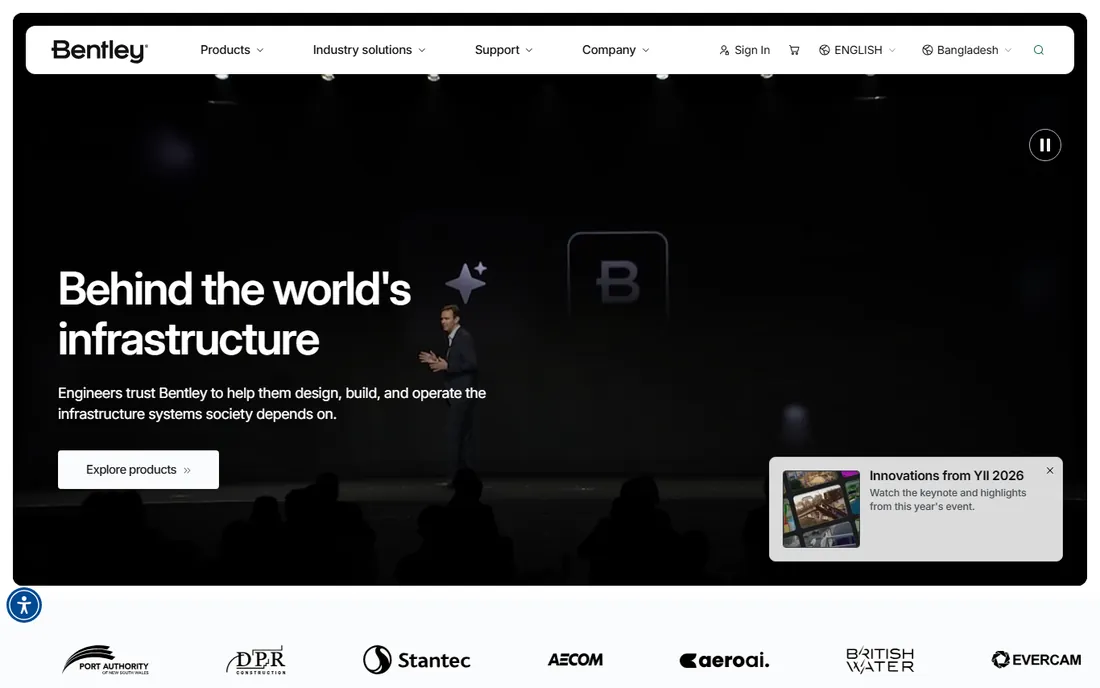1100x688 pixels.
Task: Open the Company menu
Action: tap(616, 50)
